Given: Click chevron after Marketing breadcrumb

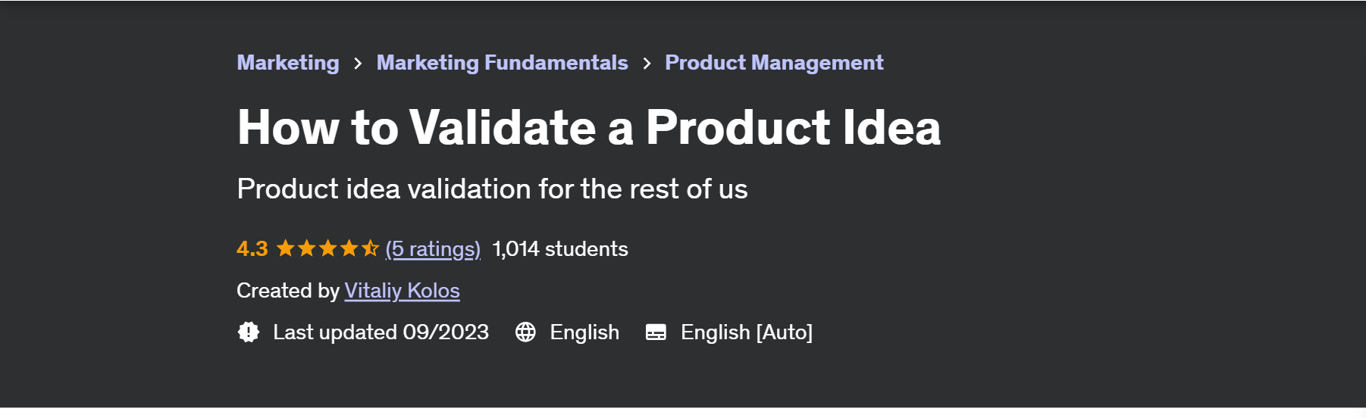Looking at the screenshot, I should (358, 63).
